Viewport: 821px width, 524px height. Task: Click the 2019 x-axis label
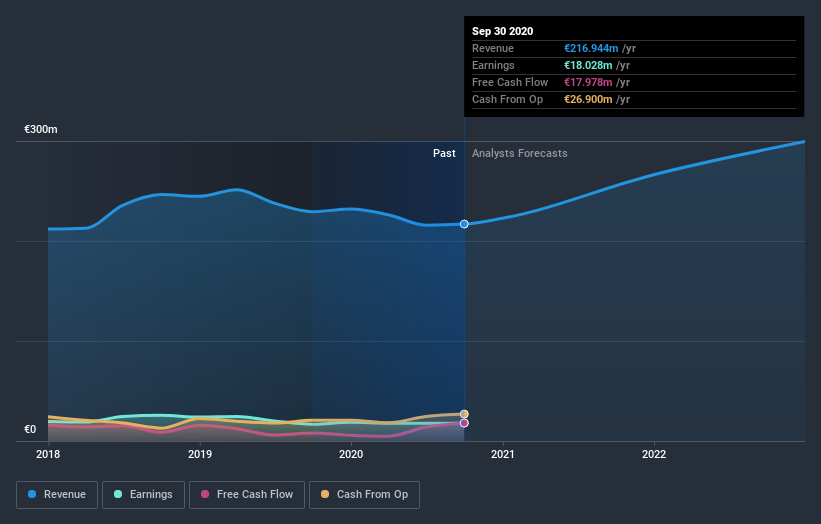200,454
